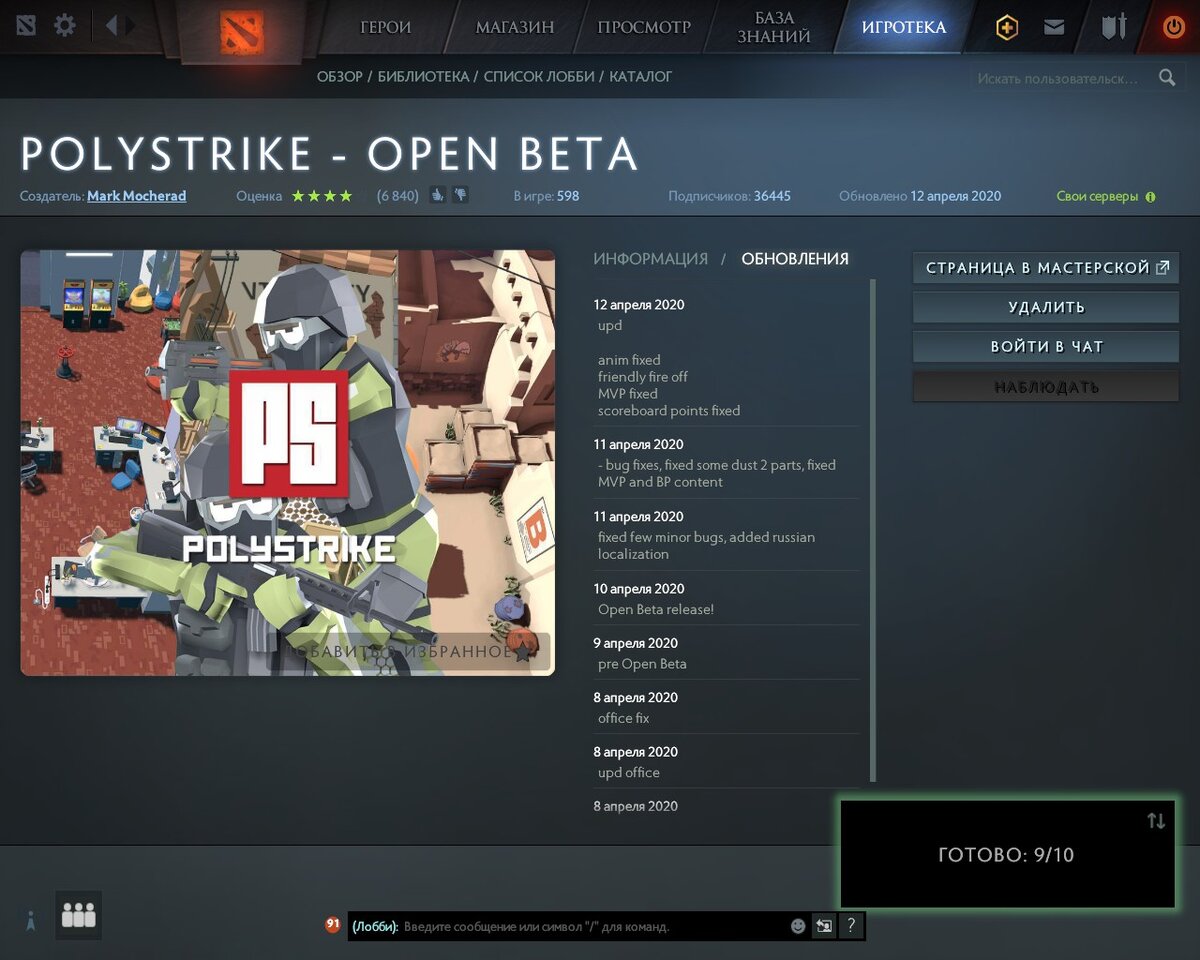The image size is (1200, 960).
Task: Open the mail envelope icon
Action: click(1054, 28)
